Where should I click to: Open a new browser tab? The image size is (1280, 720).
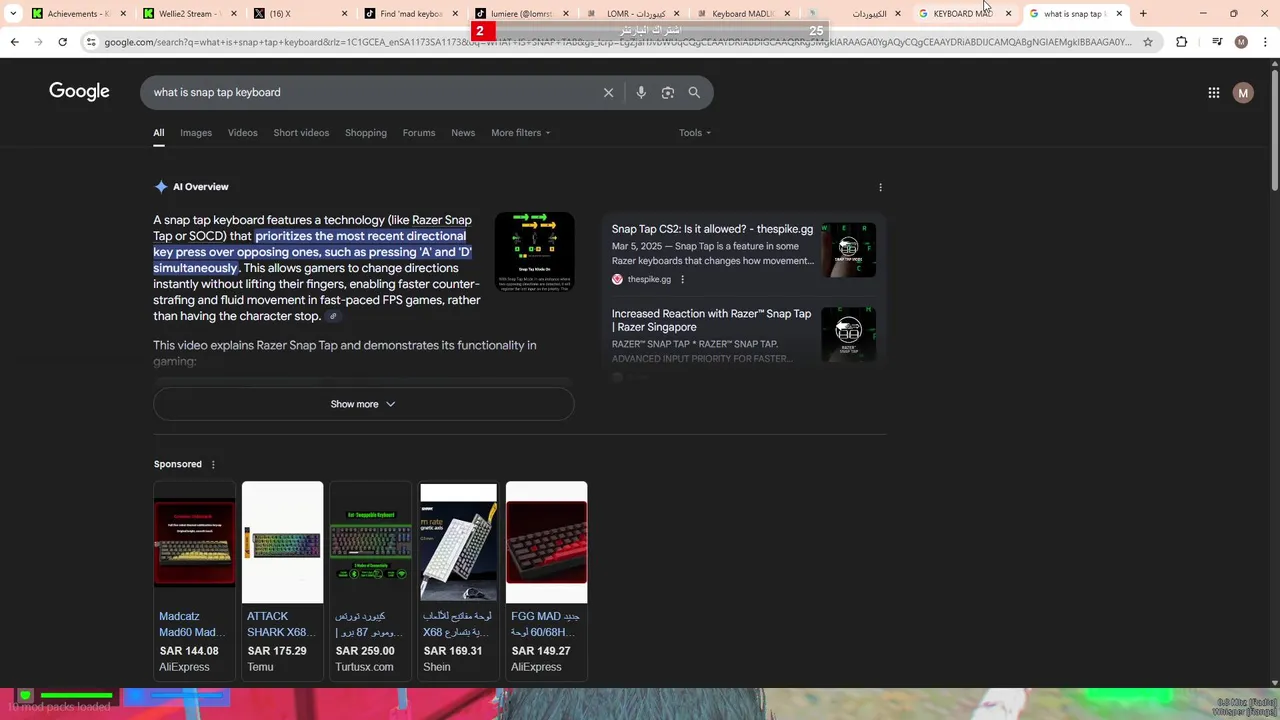pyautogui.click(x=1143, y=14)
